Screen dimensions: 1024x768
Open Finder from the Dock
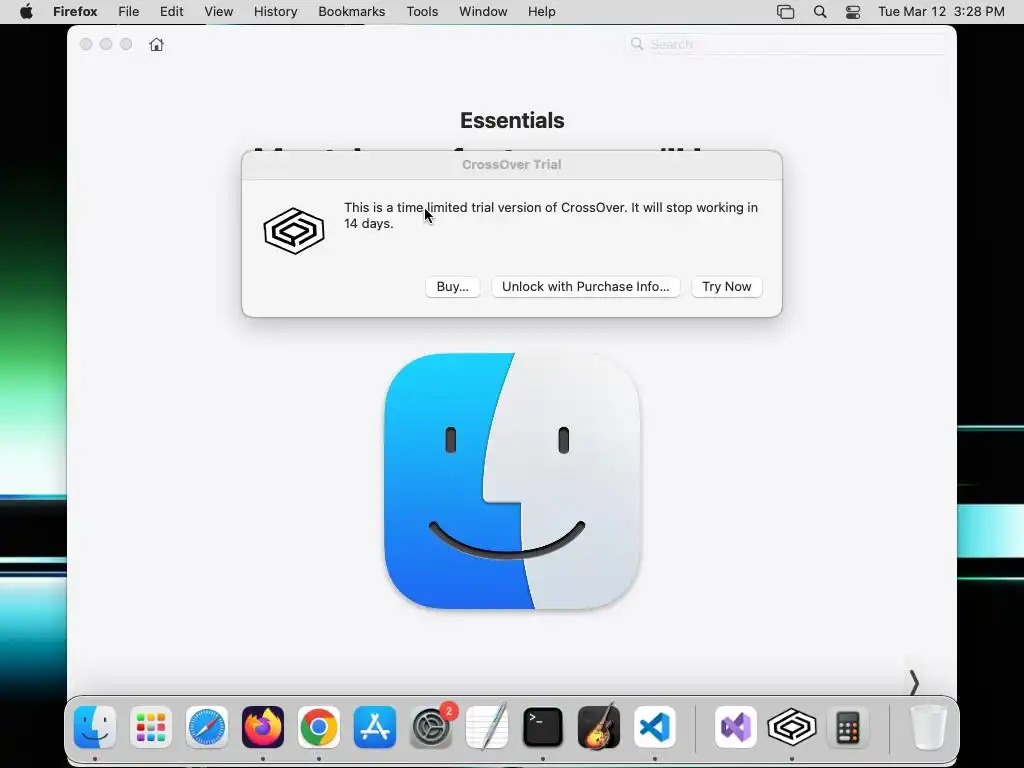coord(95,727)
